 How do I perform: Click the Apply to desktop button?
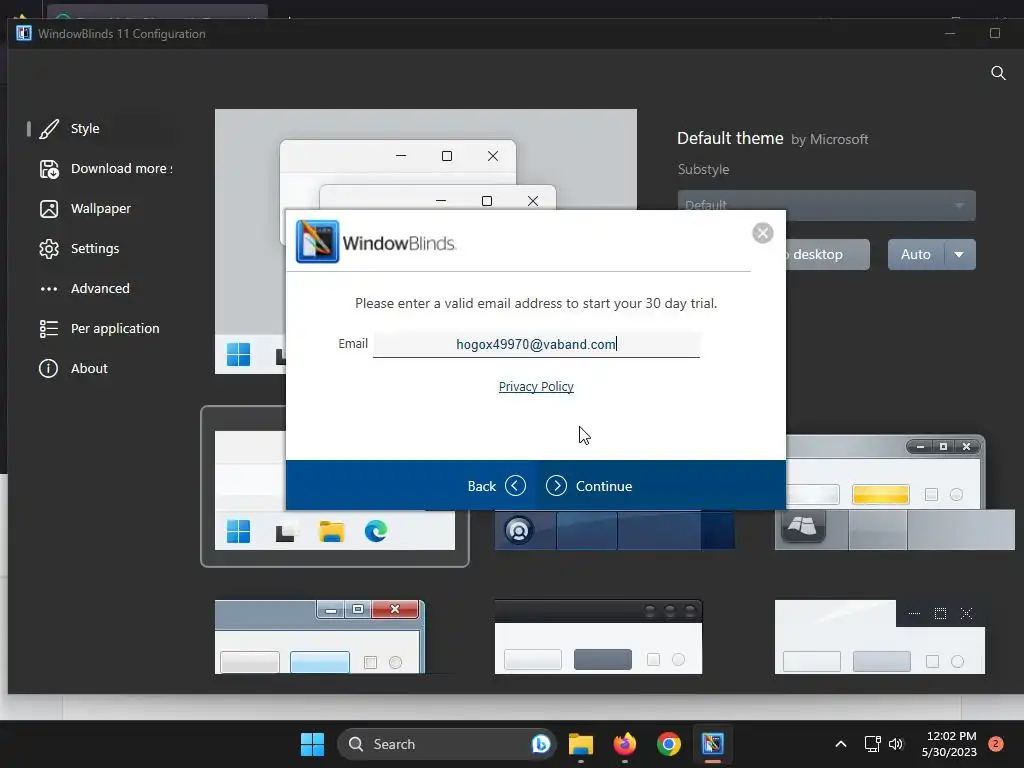(x=827, y=254)
